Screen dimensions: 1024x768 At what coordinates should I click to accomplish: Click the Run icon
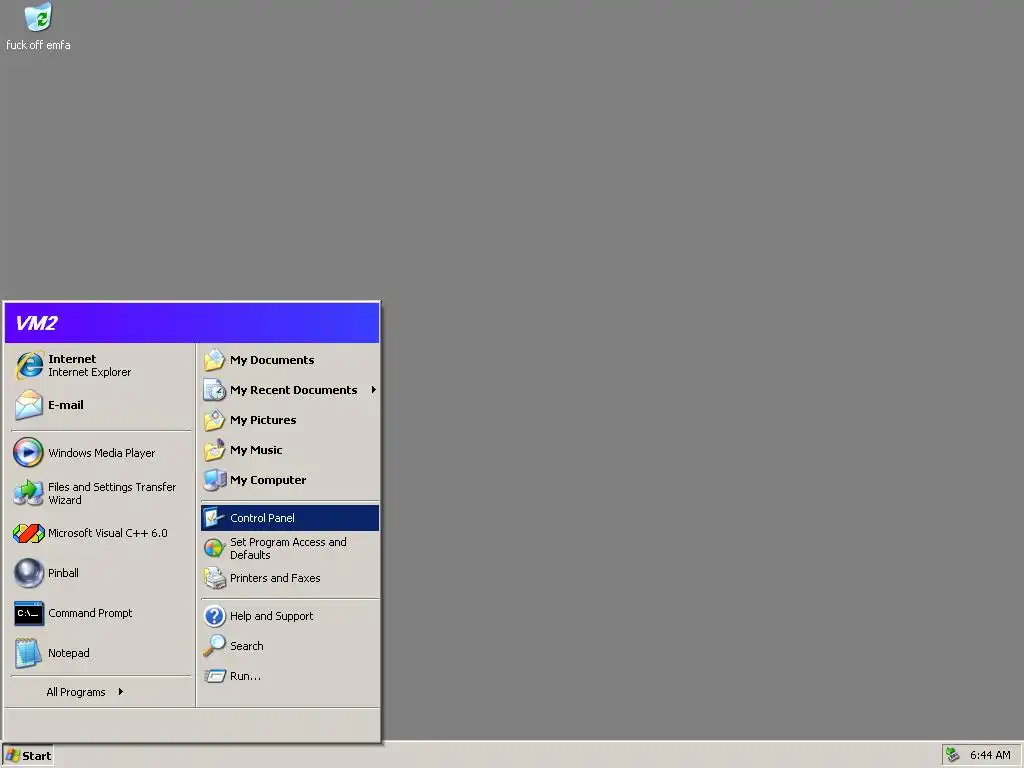214,676
